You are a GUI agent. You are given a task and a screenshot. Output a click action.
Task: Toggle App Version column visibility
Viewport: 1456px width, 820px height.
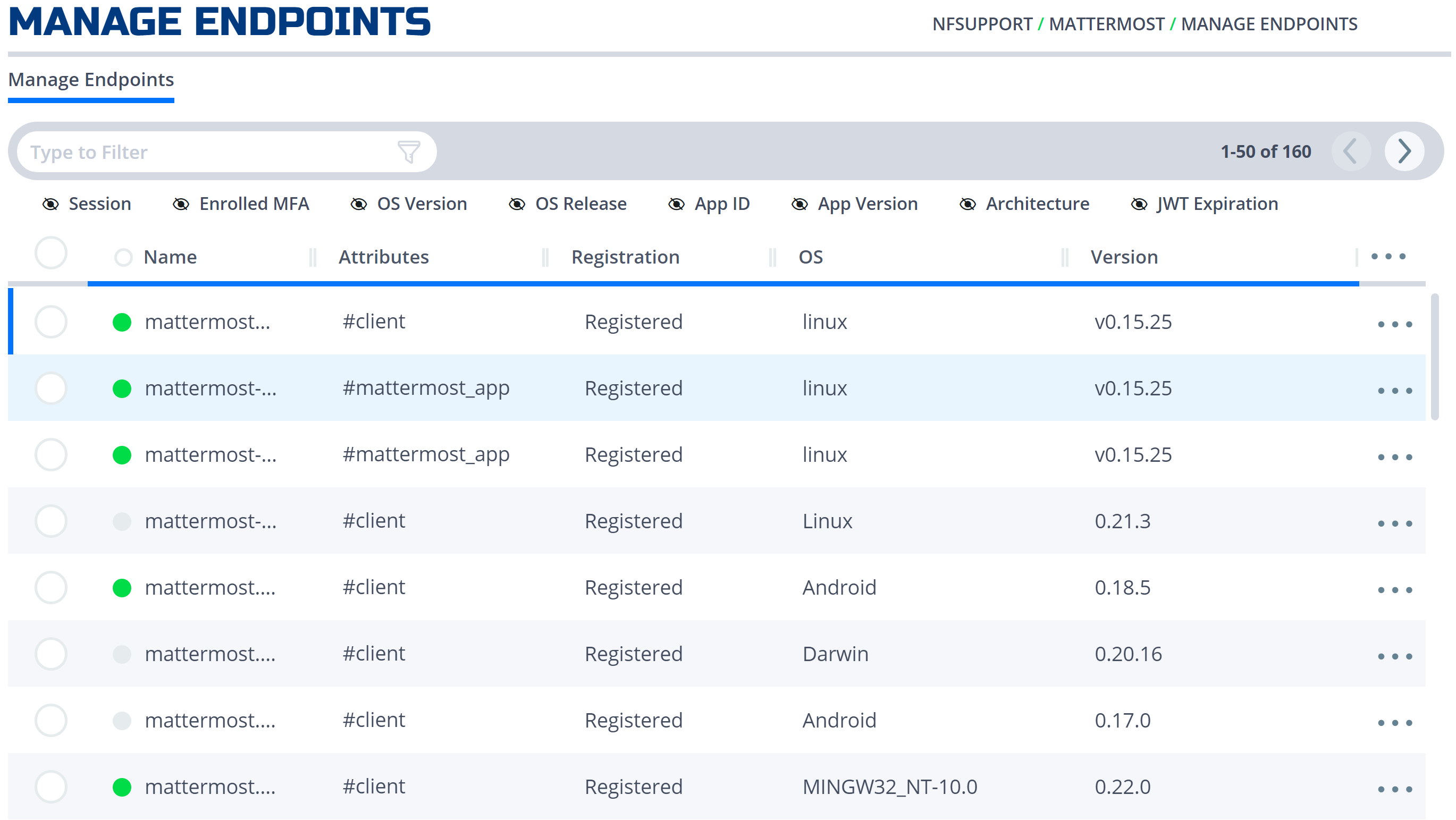tap(854, 204)
